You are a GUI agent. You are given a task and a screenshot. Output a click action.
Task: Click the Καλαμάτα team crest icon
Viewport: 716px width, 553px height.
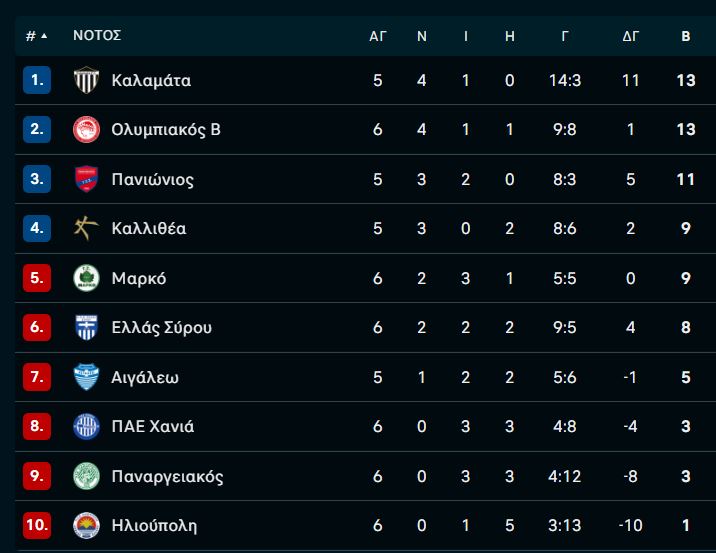pyautogui.click(x=87, y=80)
